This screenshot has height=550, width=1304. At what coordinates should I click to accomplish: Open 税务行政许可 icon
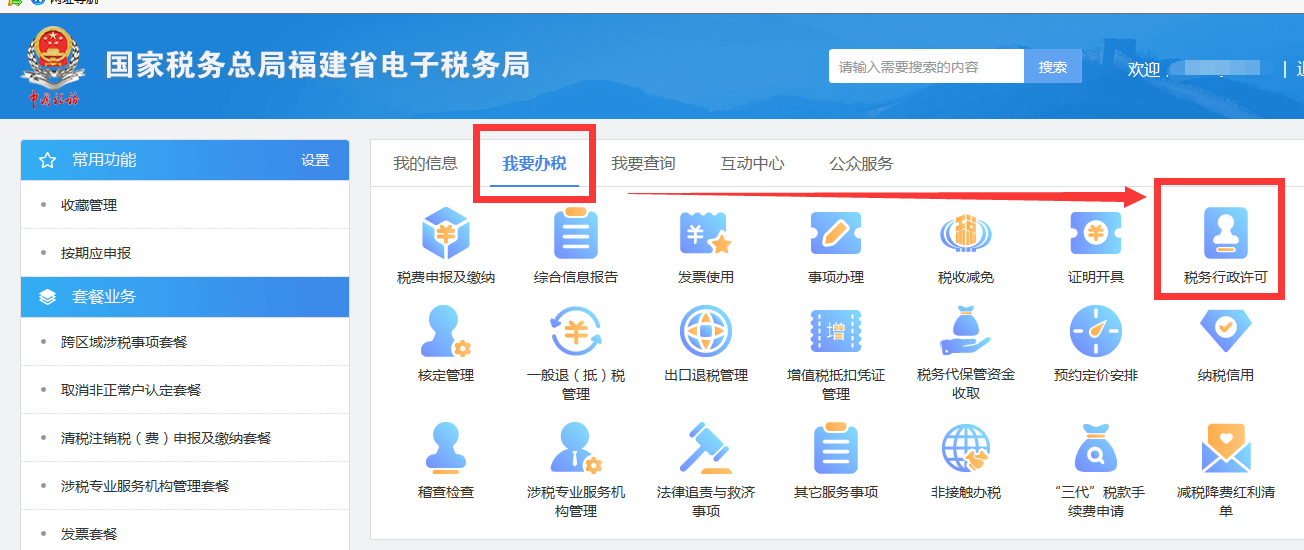point(1226,234)
